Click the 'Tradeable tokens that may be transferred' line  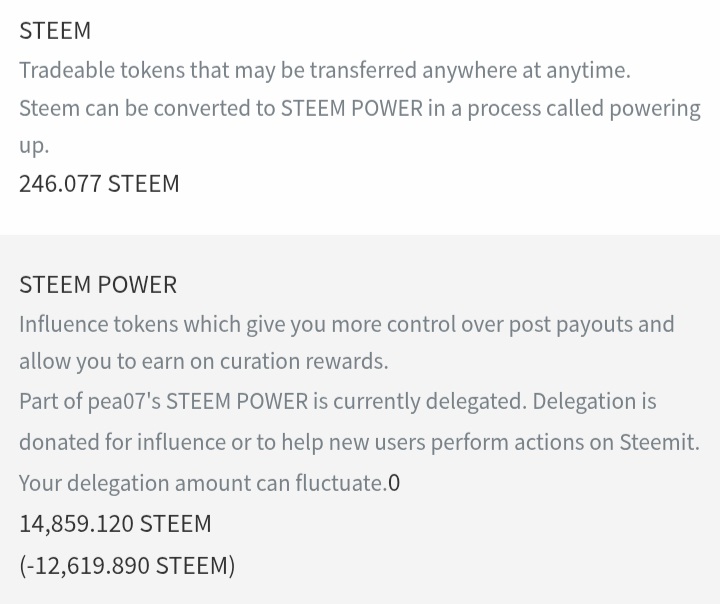click(x=325, y=70)
